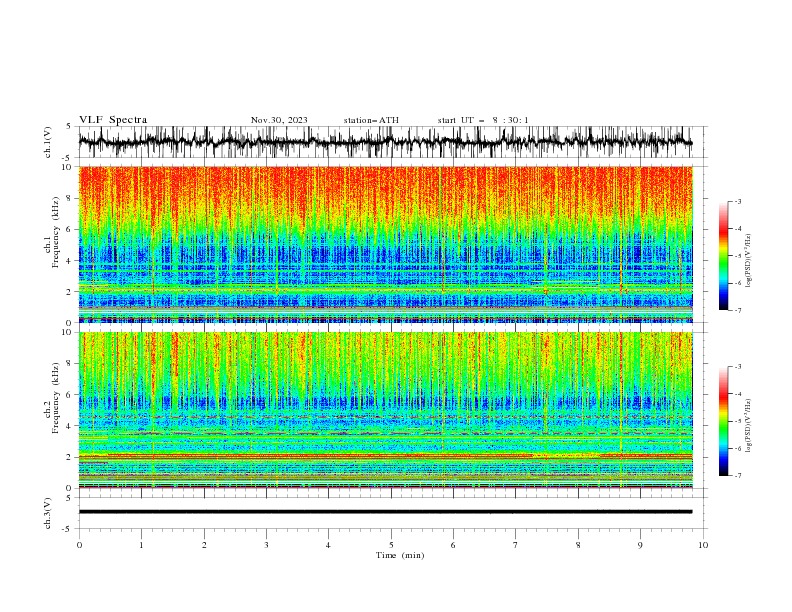Click inside the ch.2 spectrogram panel
Screen dimensions: 792x612
pos(385,410)
